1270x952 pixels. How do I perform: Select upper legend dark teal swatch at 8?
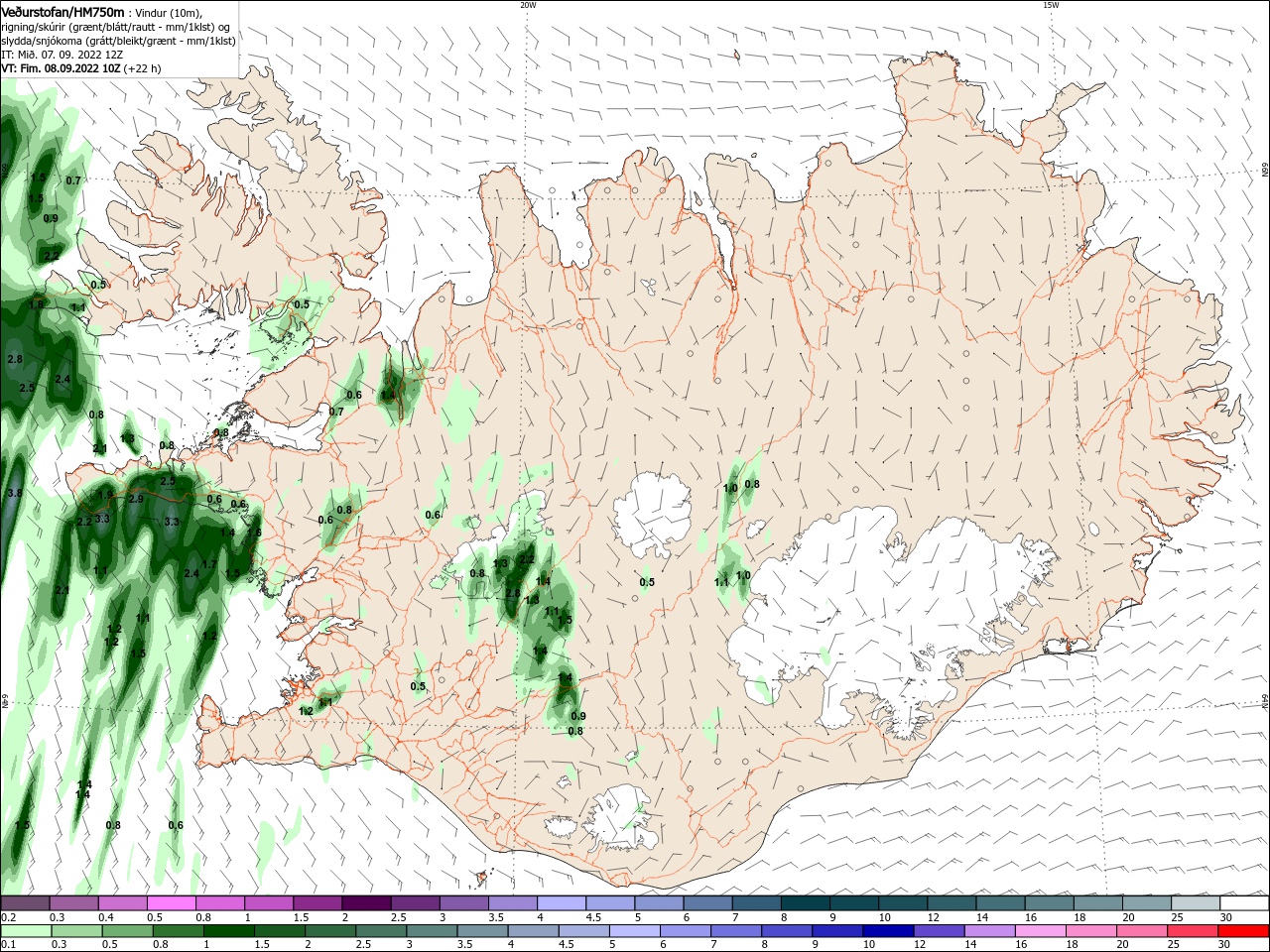tap(806, 903)
